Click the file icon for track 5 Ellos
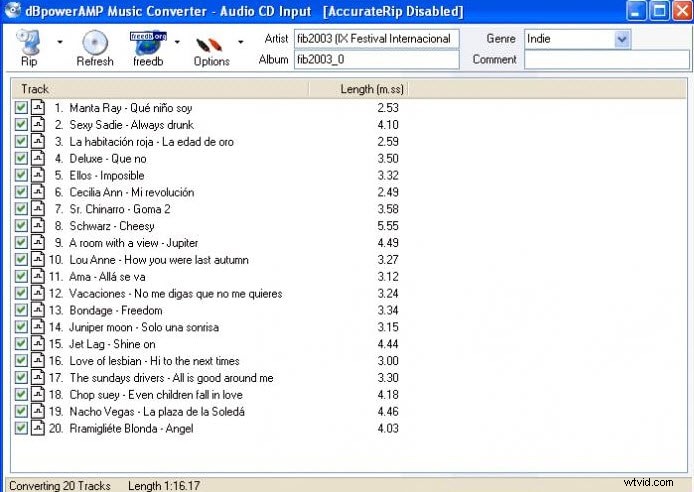This screenshot has width=694, height=492. (x=38, y=175)
